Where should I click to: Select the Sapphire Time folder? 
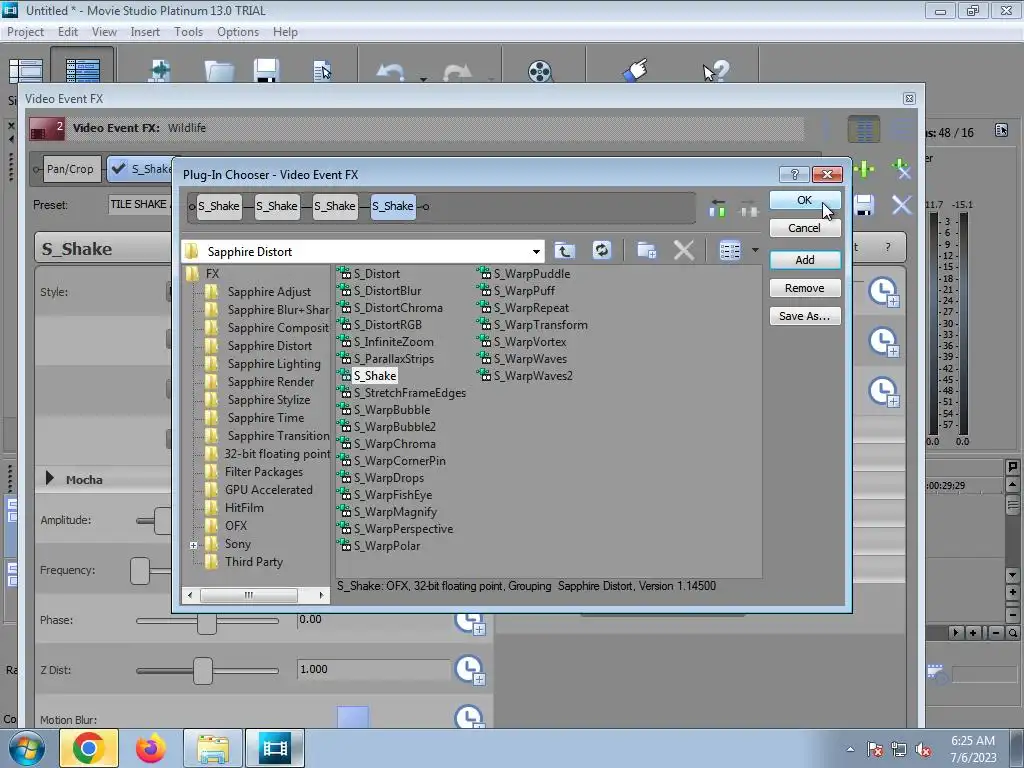tap(265, 418)
